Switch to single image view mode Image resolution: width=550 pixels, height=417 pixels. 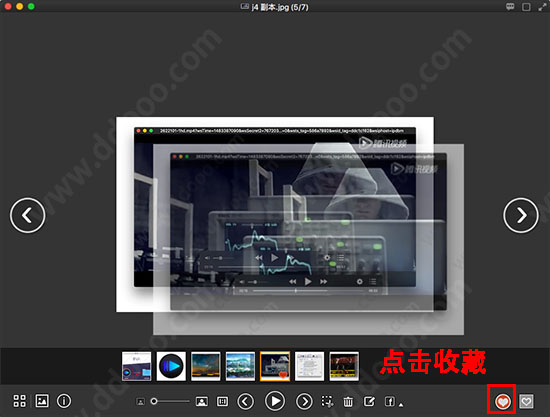click(42, 401)
